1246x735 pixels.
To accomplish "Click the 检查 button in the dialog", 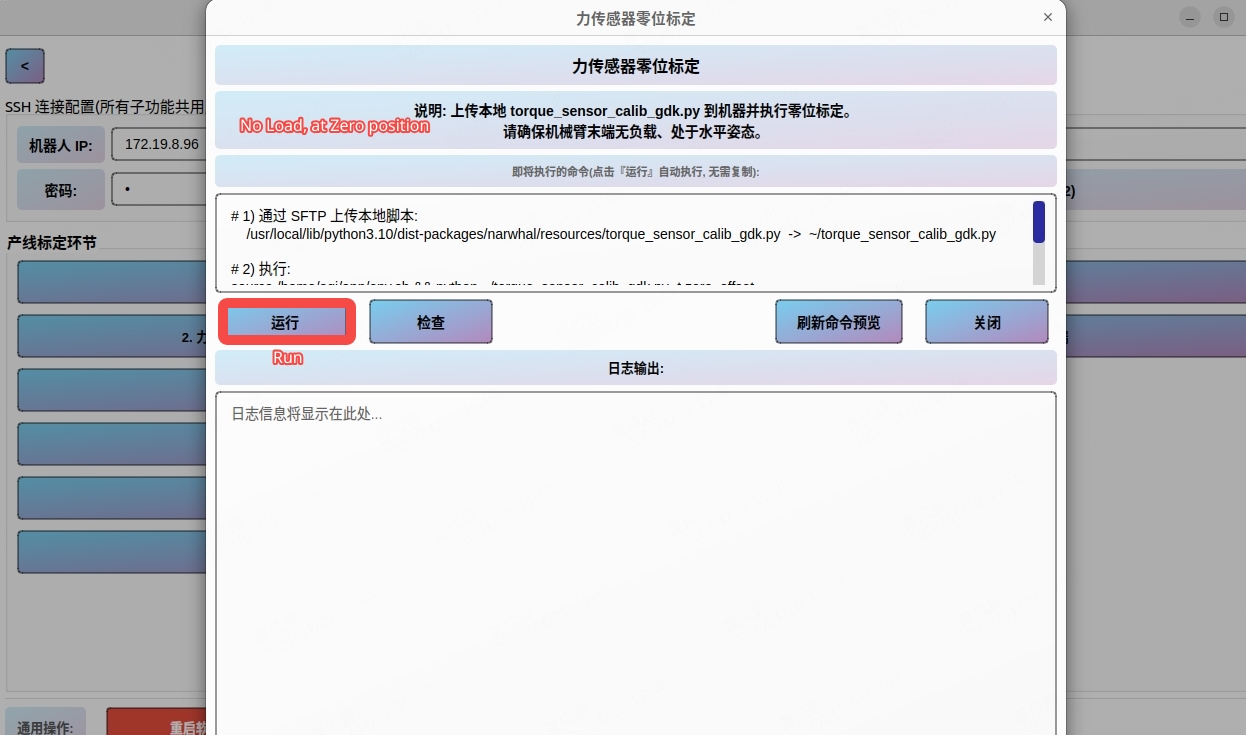I will (x=431, y=322).
